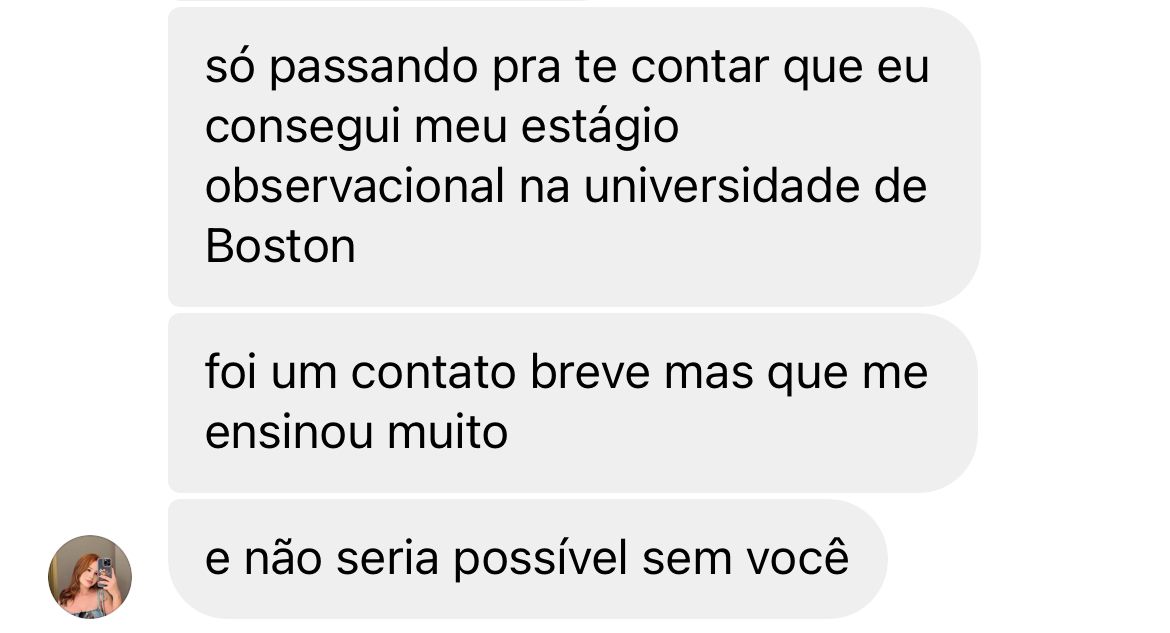Click the word 'muito' in second bubble
Image resolution: width=1170 pixels, height=633 pixels.
coord(448,432)
